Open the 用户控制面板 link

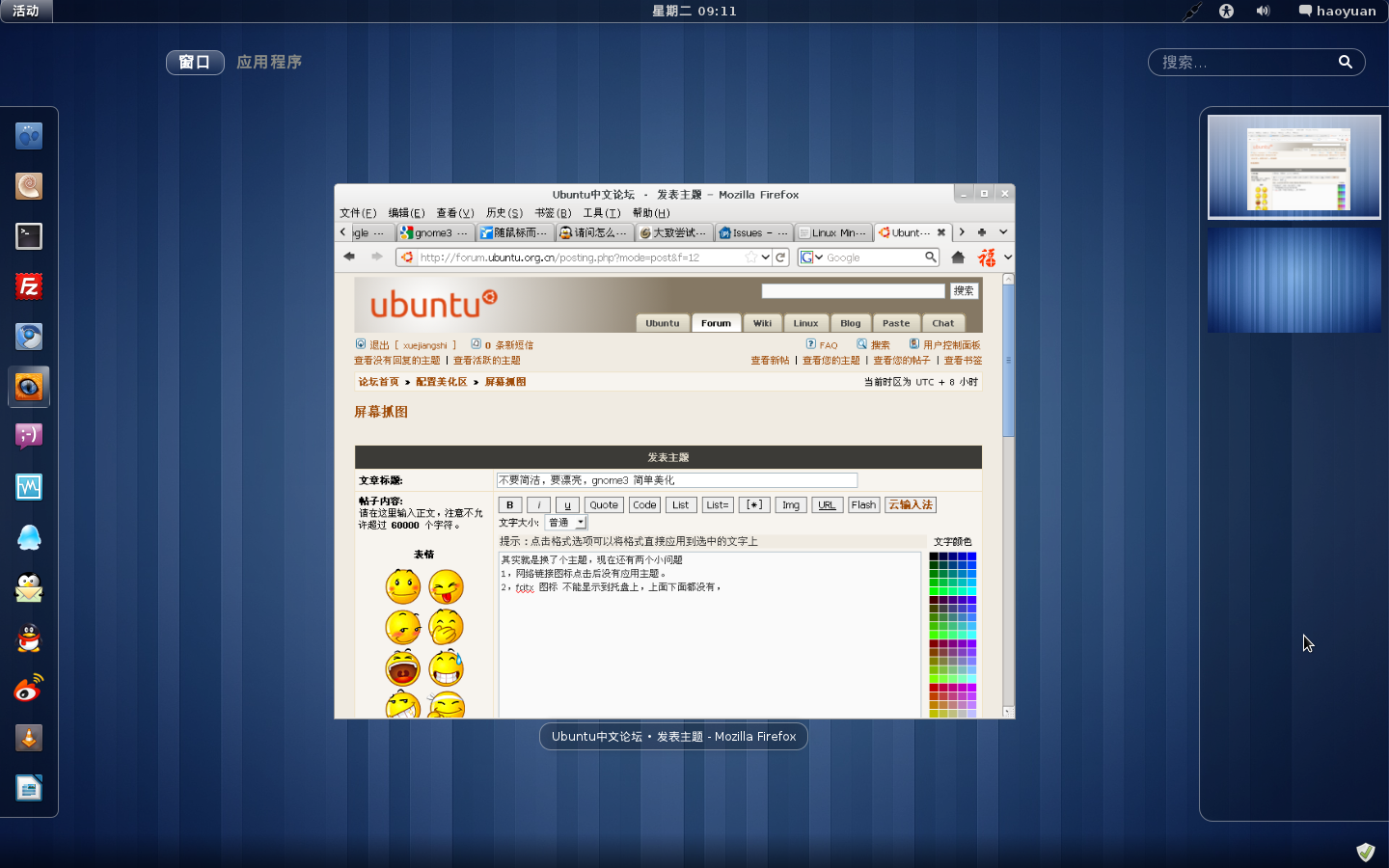[x=951, y=344]
